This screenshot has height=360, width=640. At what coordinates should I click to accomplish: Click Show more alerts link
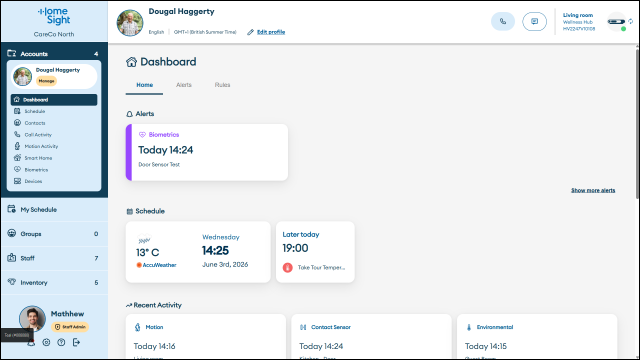pyautogui.click(x=593, y=190)
